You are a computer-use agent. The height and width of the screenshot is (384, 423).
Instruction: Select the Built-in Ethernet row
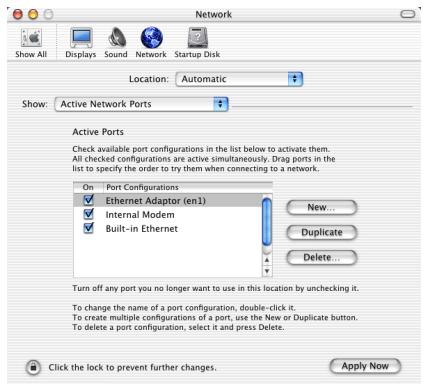click(x=167, y=229)
